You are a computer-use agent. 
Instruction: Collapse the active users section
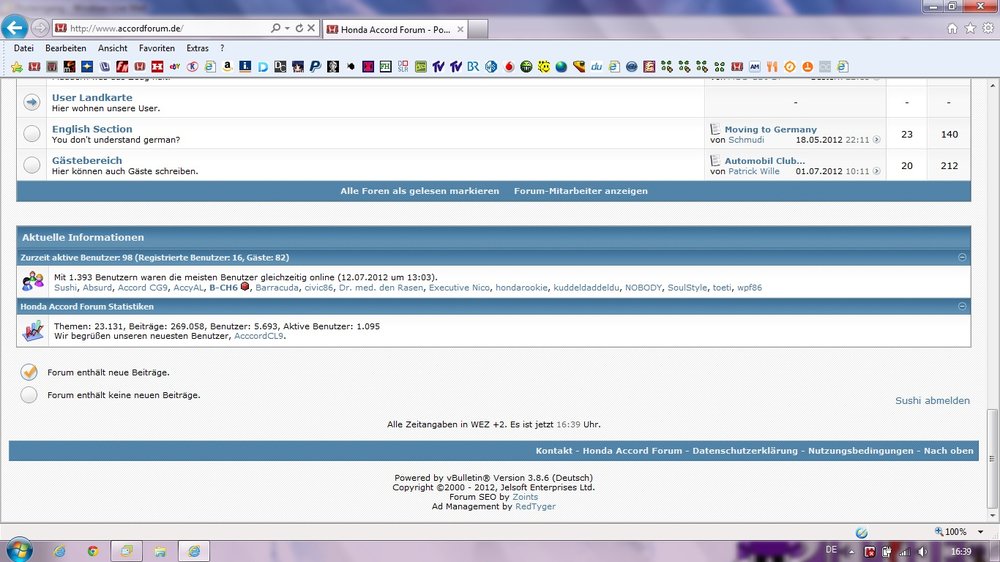[962, 258]
